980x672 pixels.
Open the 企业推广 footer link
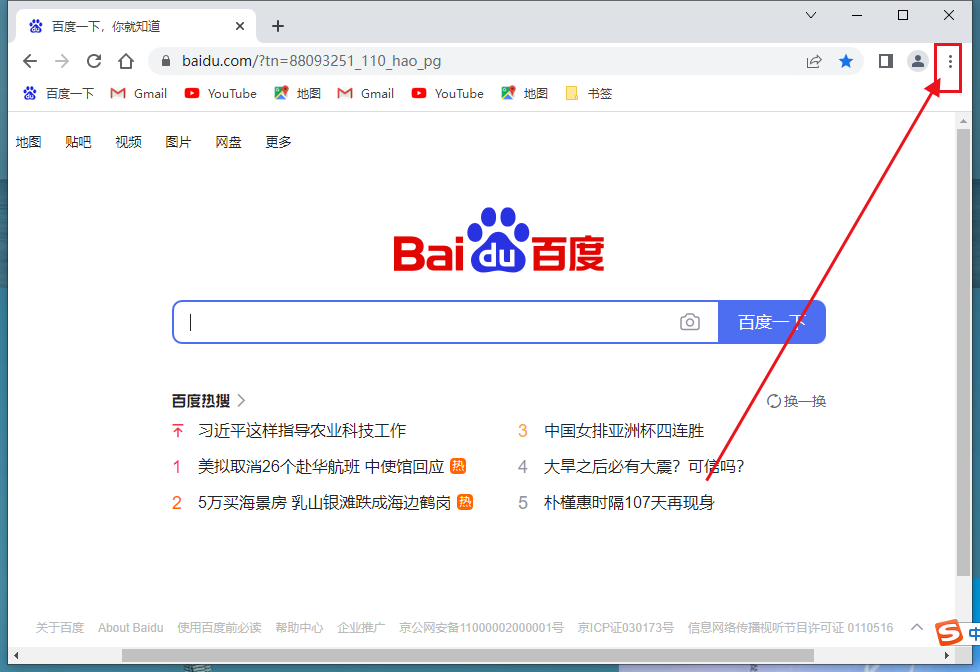pyautogui.click(x=361, y=628)
